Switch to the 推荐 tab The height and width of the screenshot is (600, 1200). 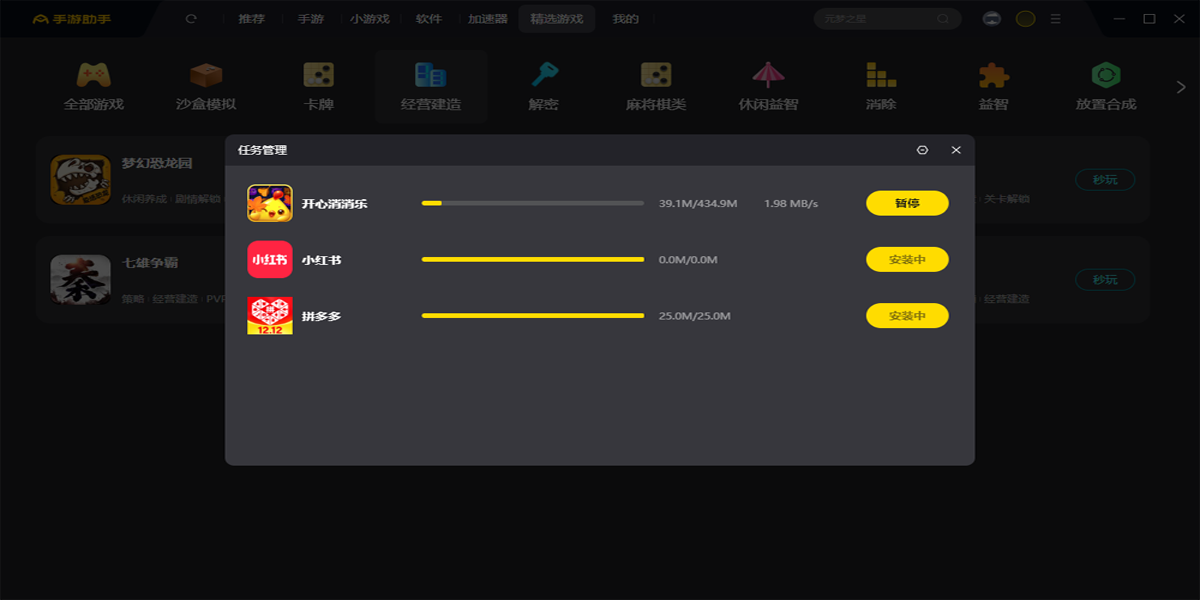click(253, 19)
